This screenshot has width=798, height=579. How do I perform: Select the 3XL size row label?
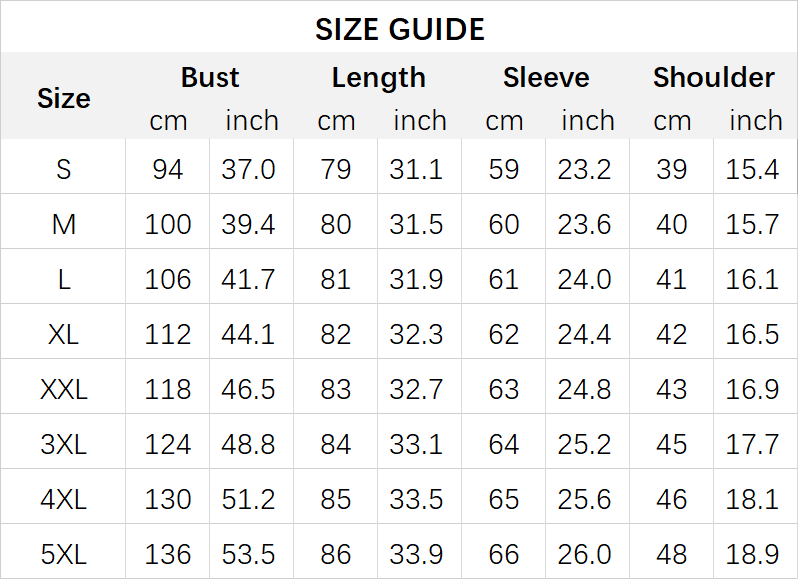coord(63,442)
